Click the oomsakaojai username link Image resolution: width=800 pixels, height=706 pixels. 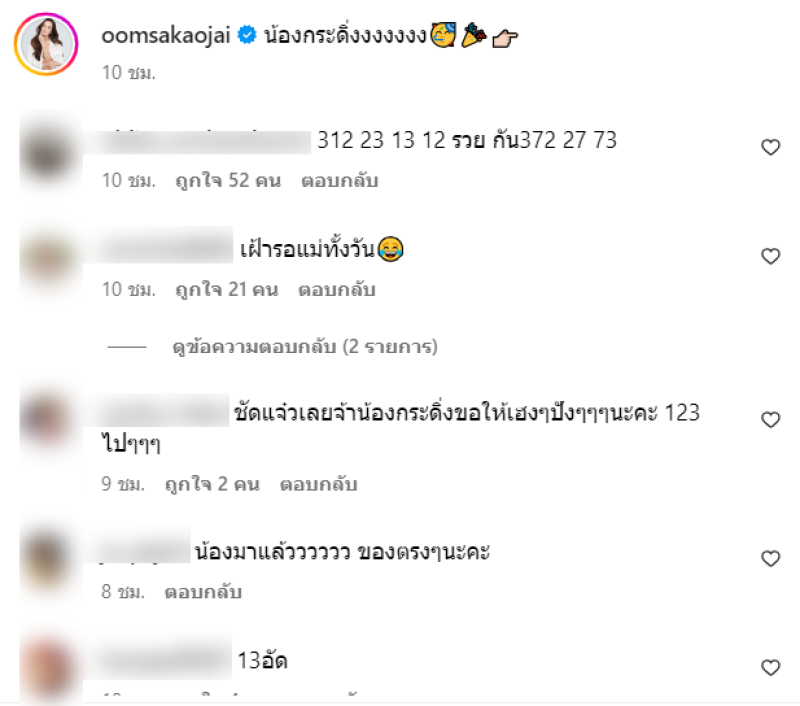coord(166,36)
